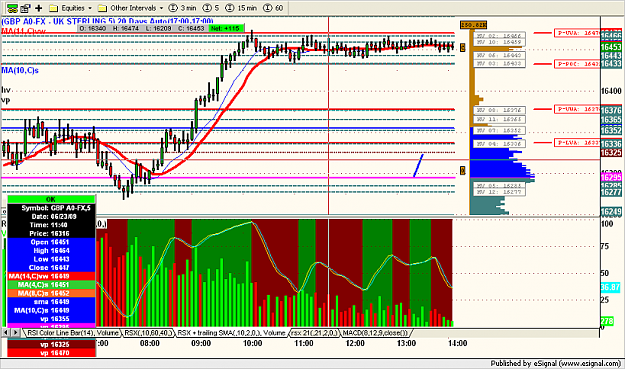Switch chart to 15 min interval
The width and height of the screenshot is (625, 369).
pos(240,8)
